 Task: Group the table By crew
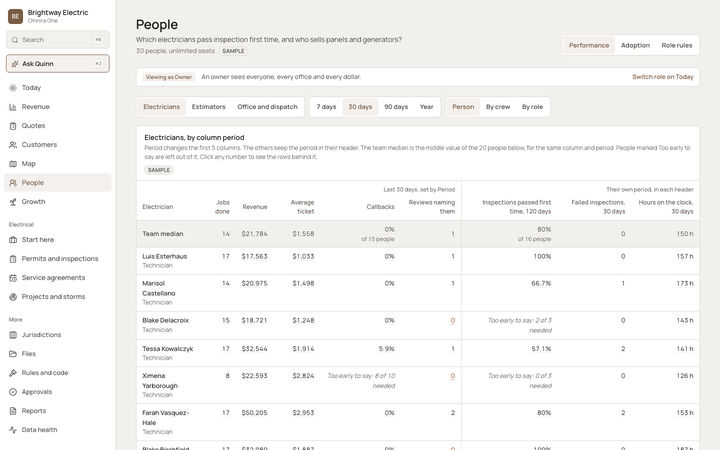[x=498, y=107]
